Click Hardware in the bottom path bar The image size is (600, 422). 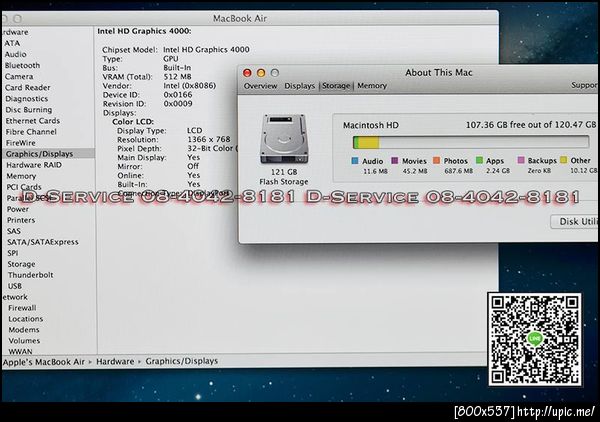(x=115, y=362)
